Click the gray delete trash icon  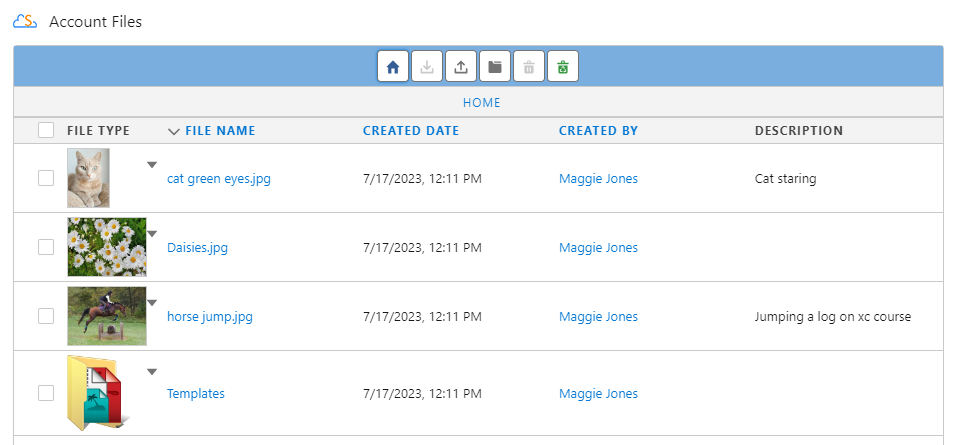(529, 67)
